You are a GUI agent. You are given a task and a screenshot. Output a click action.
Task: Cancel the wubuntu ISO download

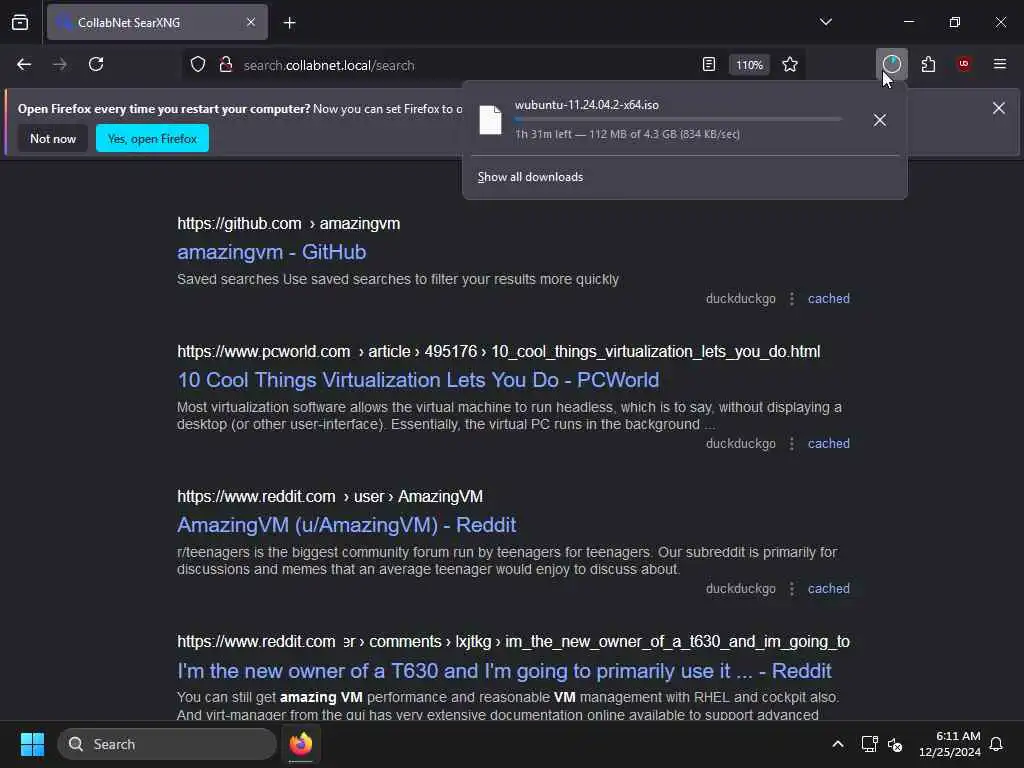click(880, 120)
